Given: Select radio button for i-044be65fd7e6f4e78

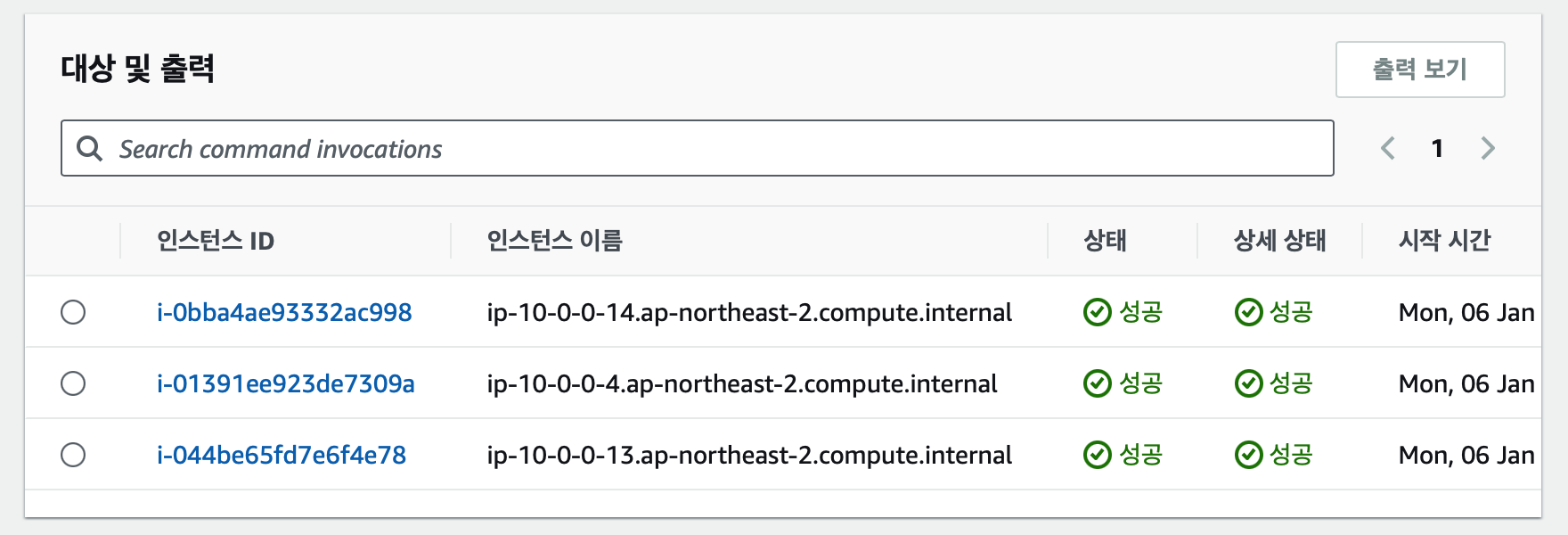Looking at the screenshot, I should 73,455.
